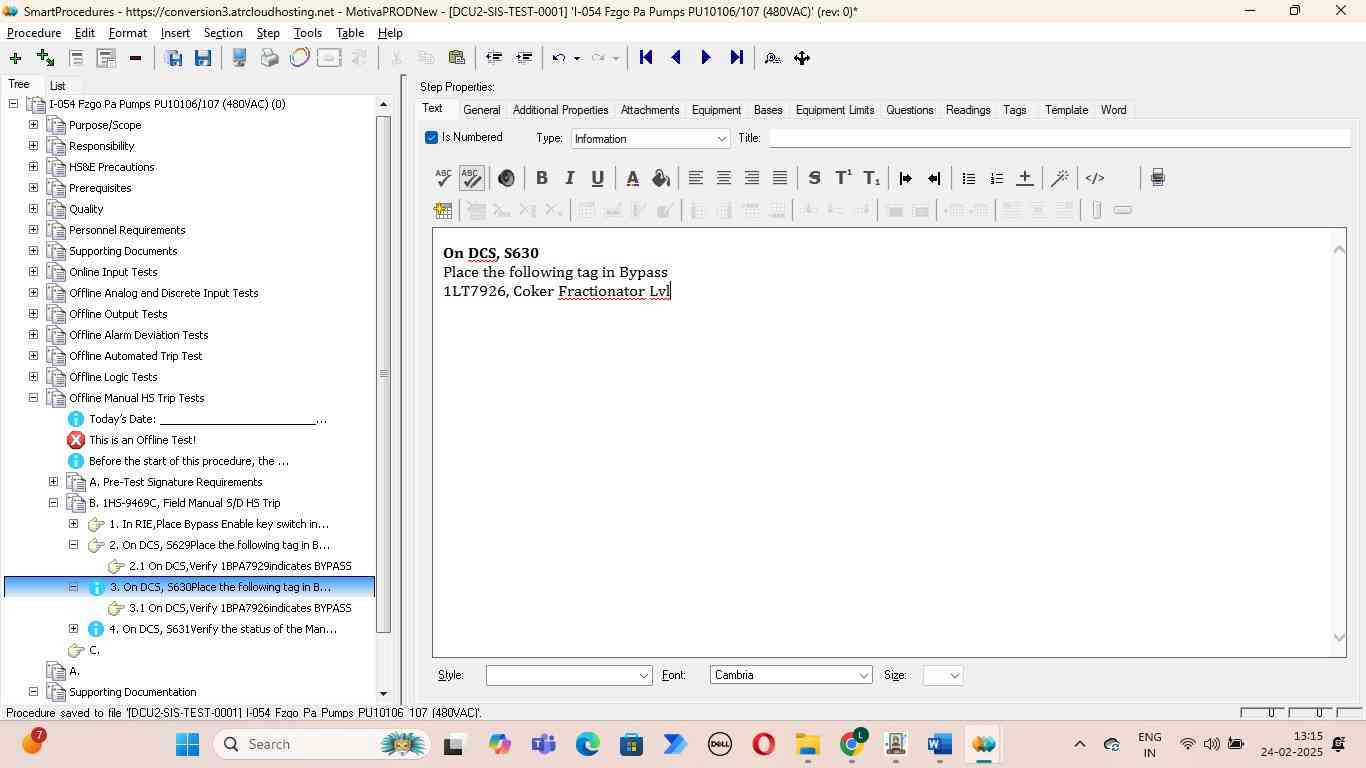The height and width of the screenshot is (768, 1366).
Task: Apply Bold formatting to text
Action: 541,178
